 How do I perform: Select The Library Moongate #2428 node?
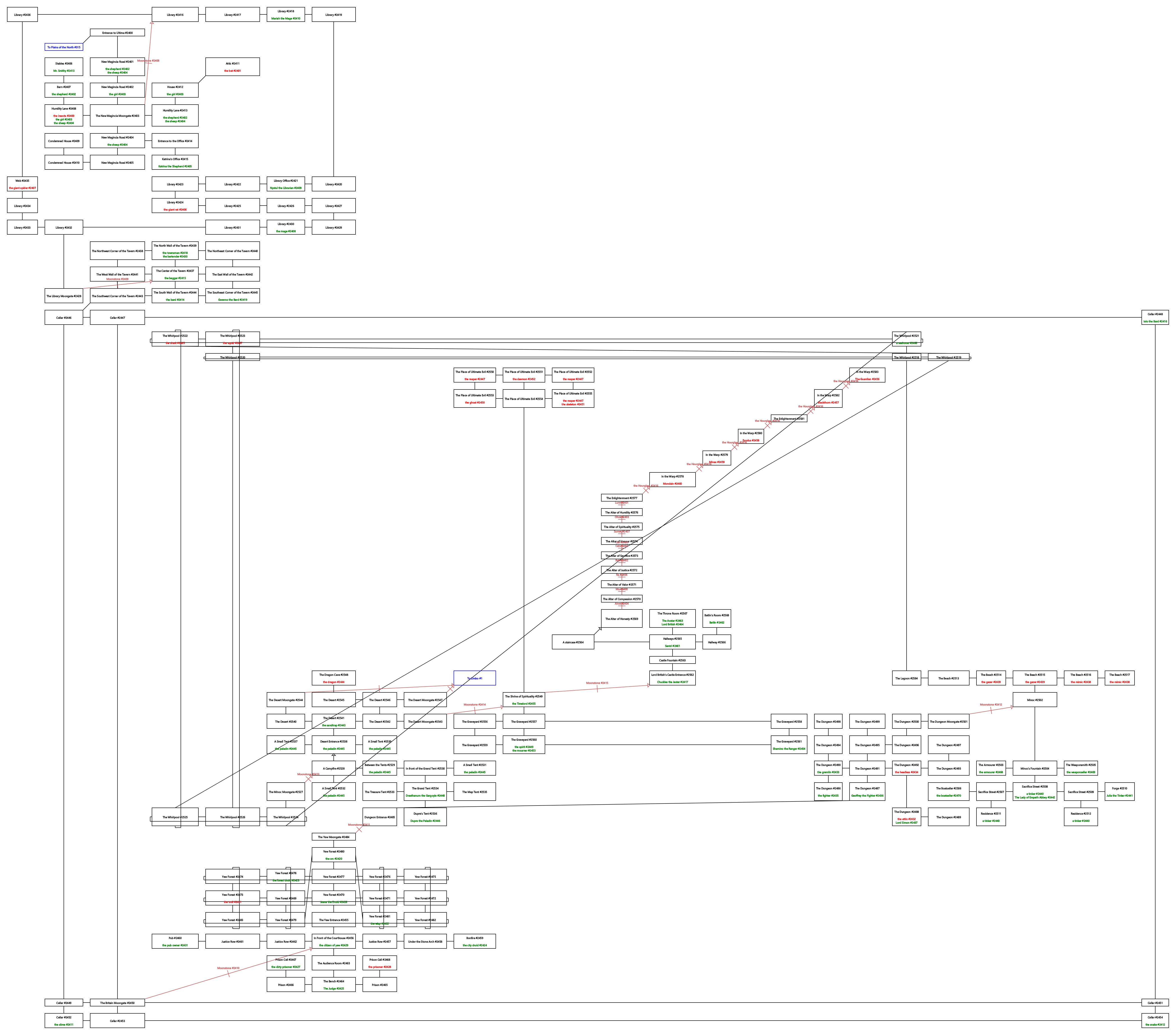[x=64, y=296]
